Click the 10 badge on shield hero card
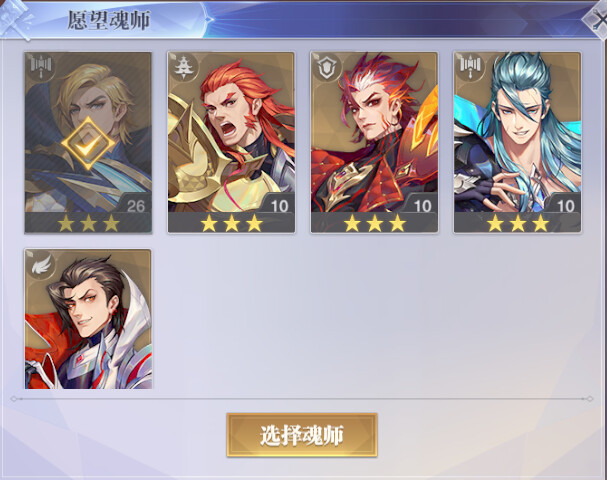Image resolution: width=607 pixels, height=480 pixels. click(422, 206)
